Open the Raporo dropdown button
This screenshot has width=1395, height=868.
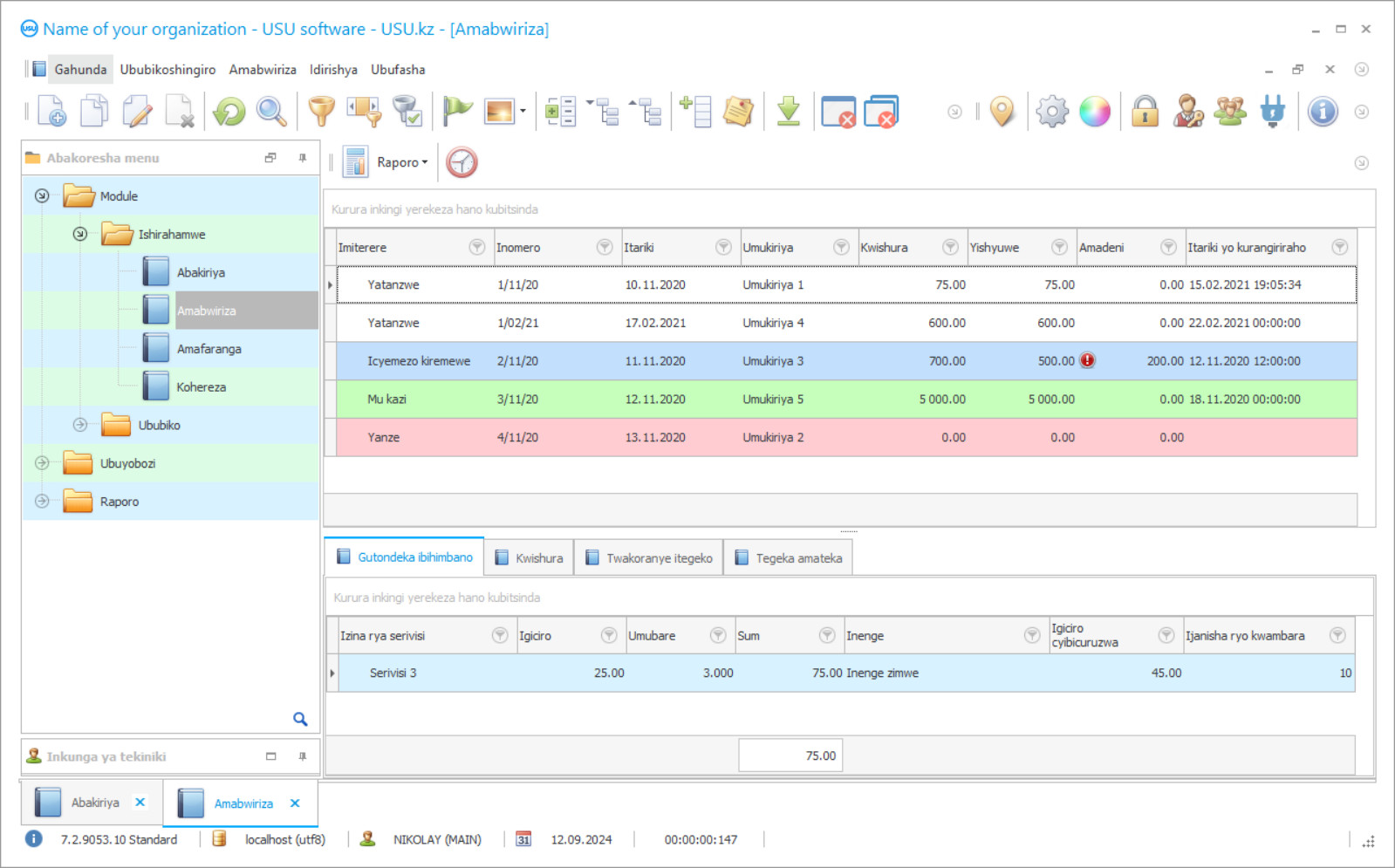click(x=401, y=162)
